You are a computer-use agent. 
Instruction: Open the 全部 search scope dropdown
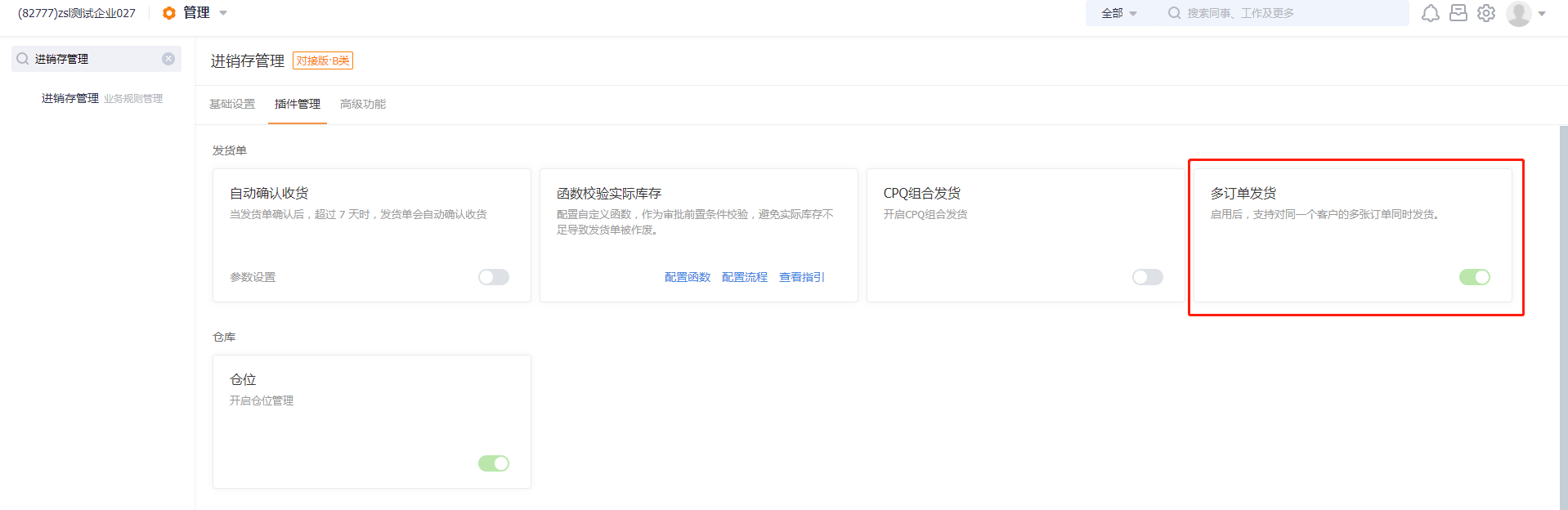1119,13
